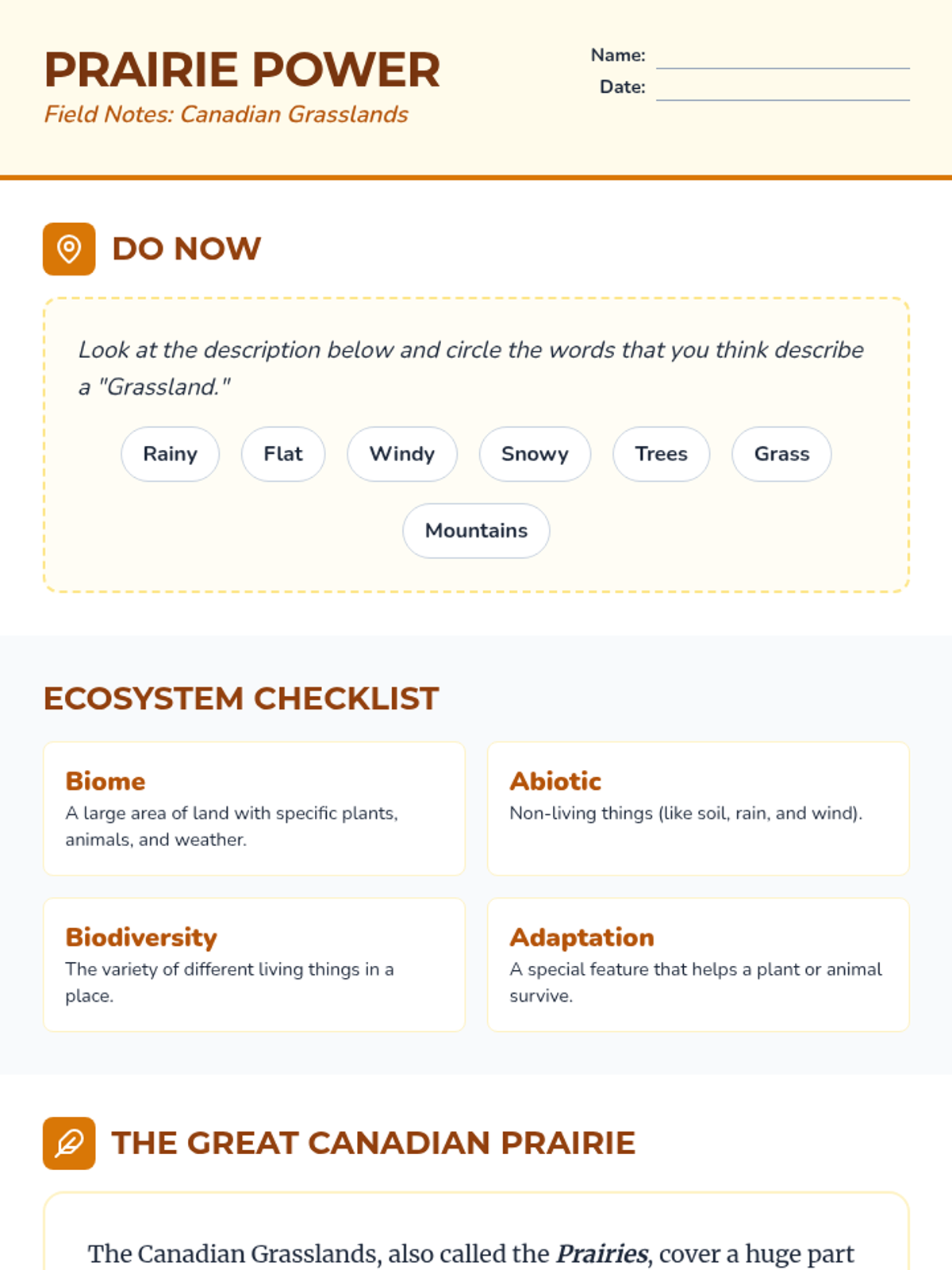The height and width of the screenshot is (1270, 952).
Task: Click the Field Notes: Canadian Grasslands subtitle
Action: [226, 114]
